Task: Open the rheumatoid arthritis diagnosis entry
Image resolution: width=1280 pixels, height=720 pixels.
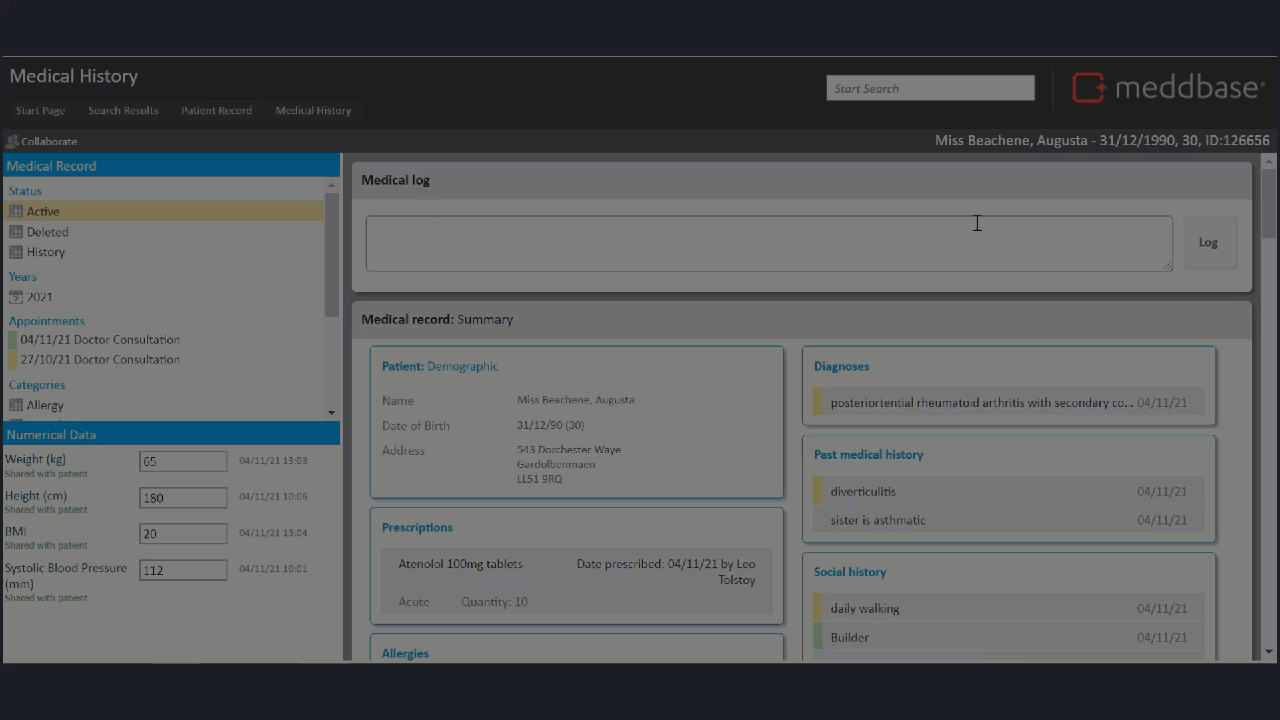Action: tap(1009, 403)
